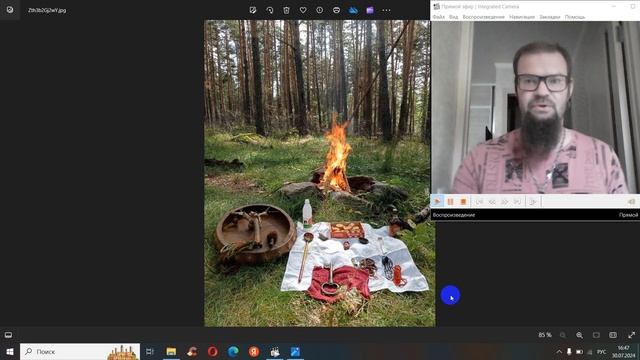Open the Opera browser from taskbar
The height and width of the screenshot is (360, 640).
pyautogui.click(x=213, y=351)
